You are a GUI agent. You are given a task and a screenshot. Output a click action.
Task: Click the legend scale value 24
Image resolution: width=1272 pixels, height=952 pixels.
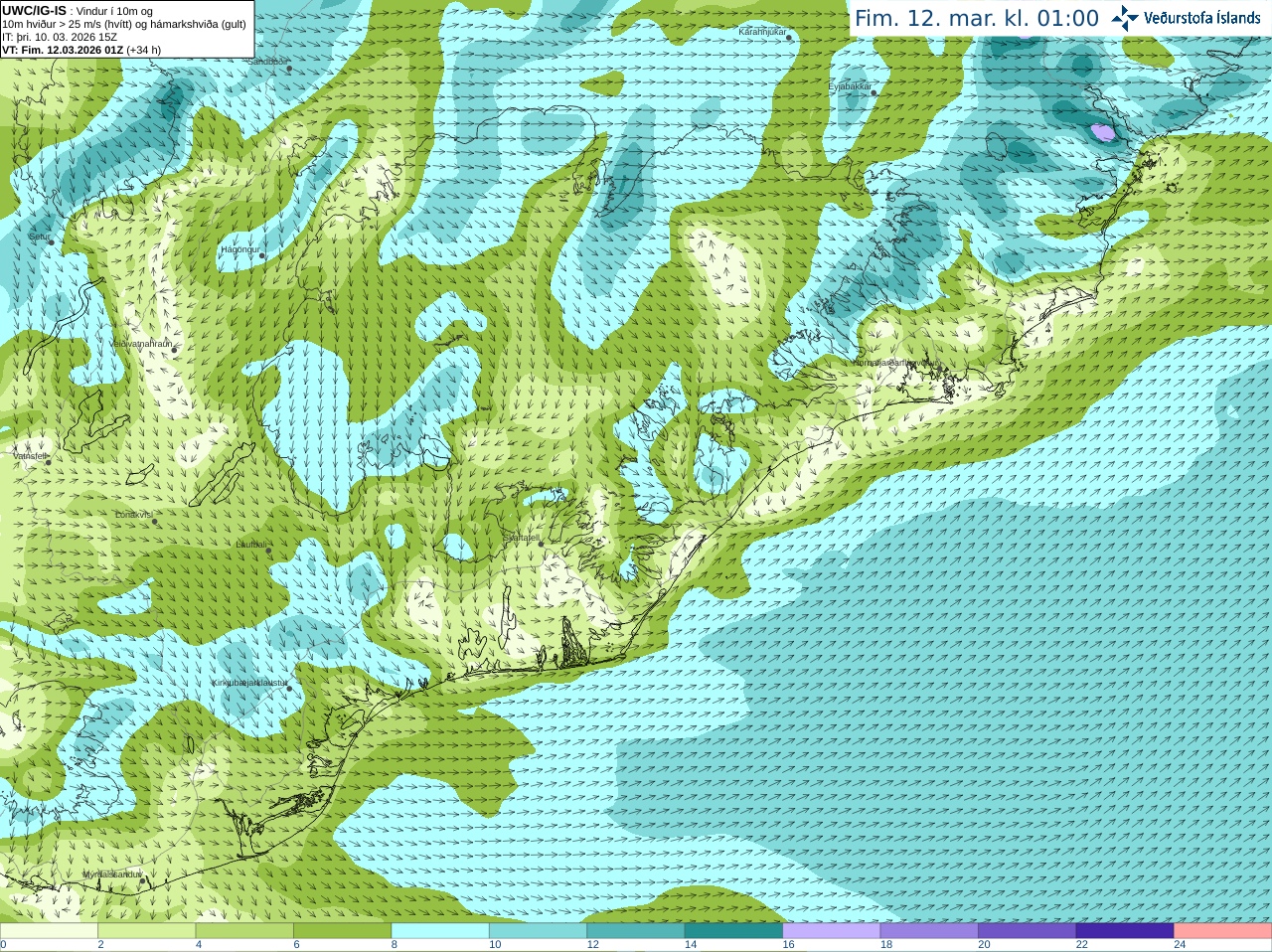(1180, 945)
